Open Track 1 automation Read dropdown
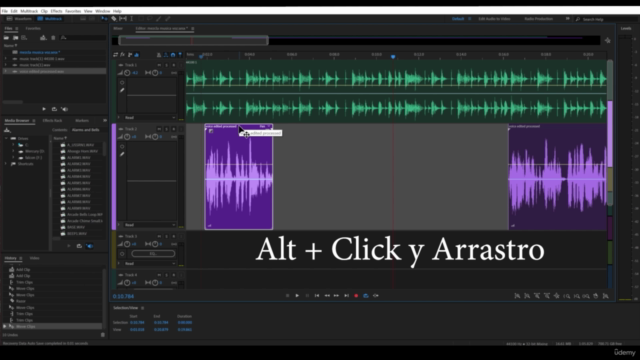Image resolution: width=640 pixels, height=360 pixels. (150, 118)
